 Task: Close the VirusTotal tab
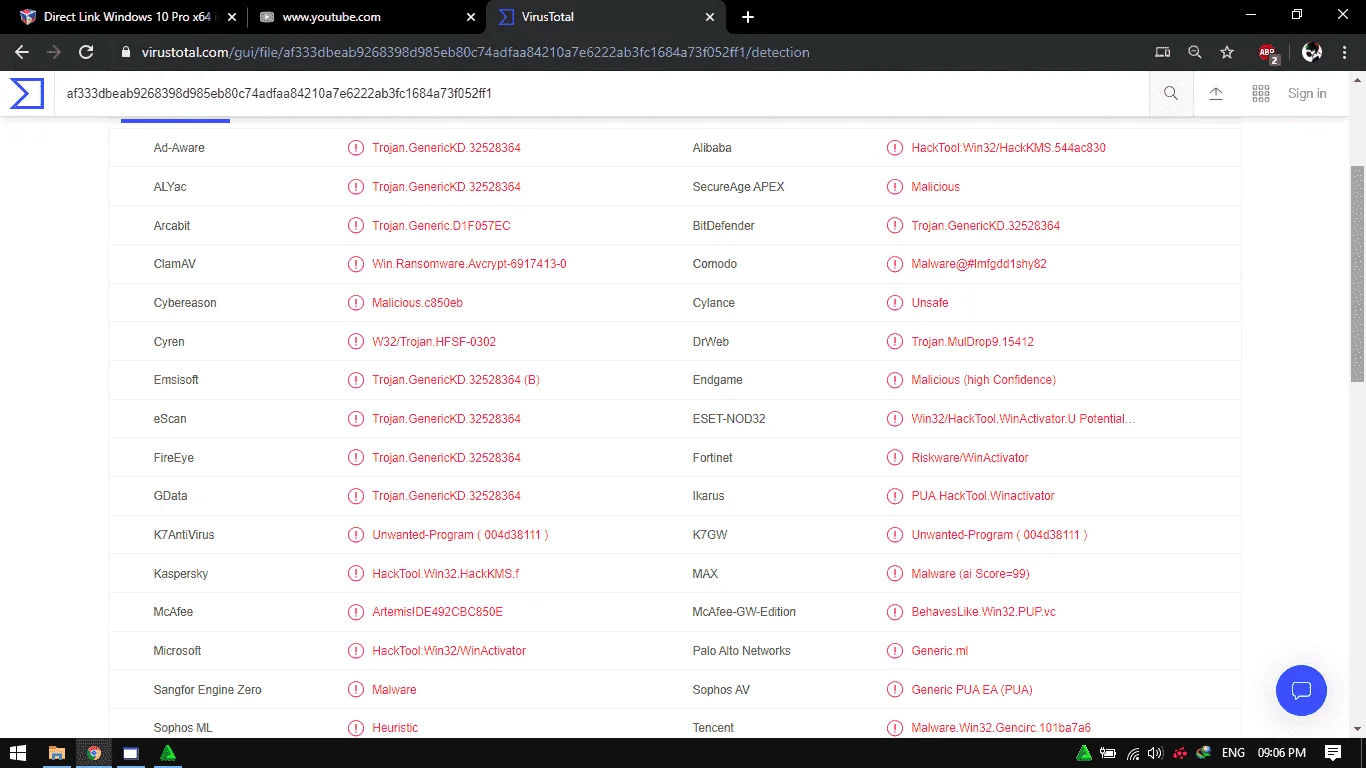(x=710, y=17)
